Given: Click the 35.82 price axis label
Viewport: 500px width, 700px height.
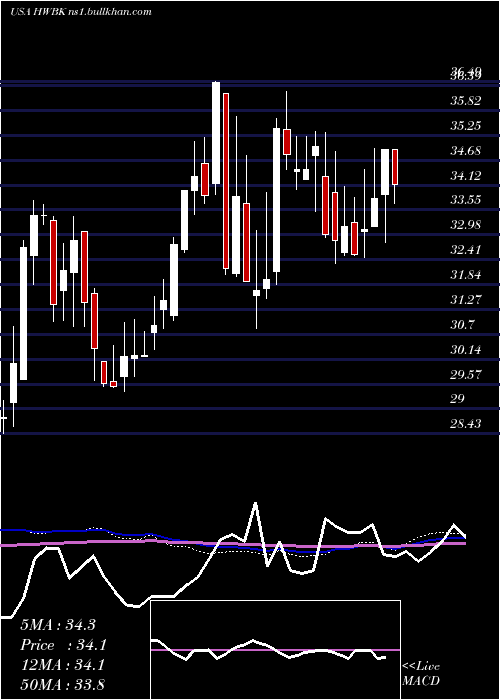Looking at the screenshot, I should coord(466,101).
